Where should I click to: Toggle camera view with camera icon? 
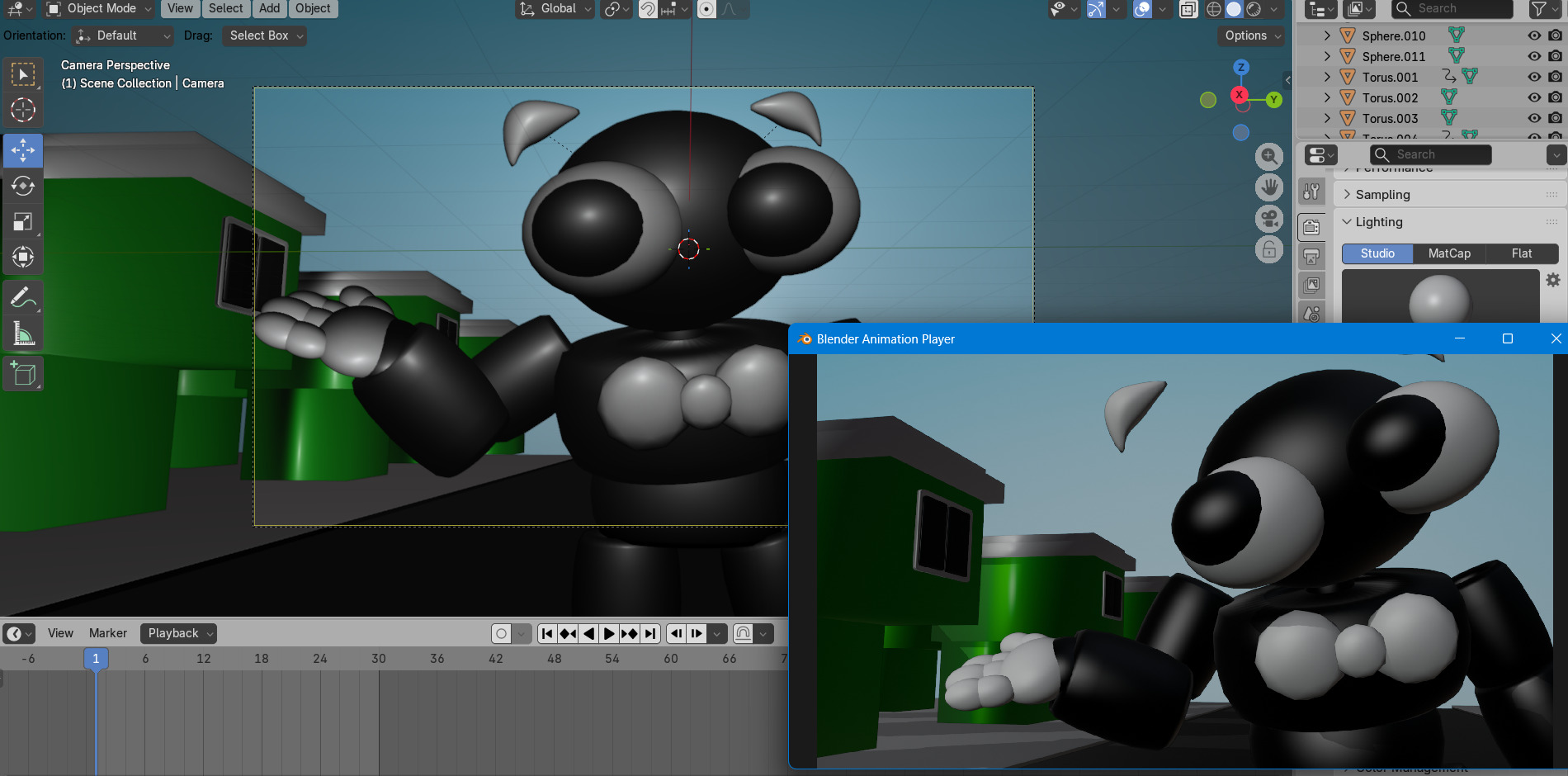pyautogui.click(x=1269, y=219)
